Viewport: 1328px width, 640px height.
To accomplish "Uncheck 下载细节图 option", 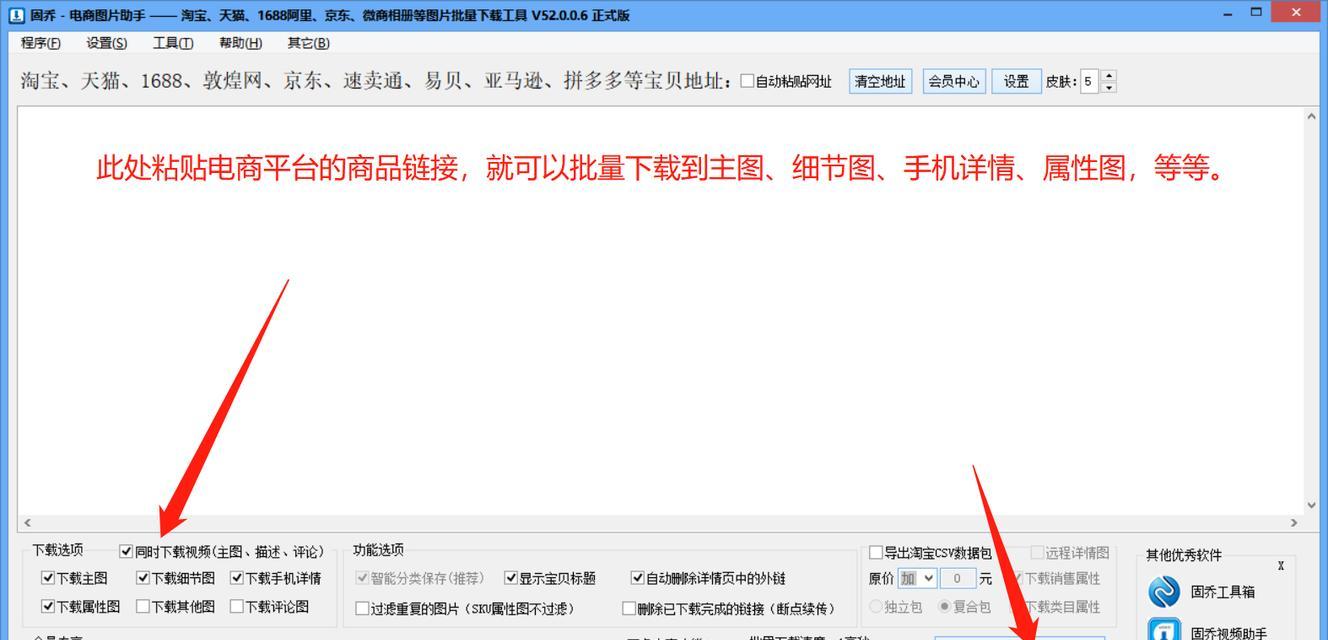I will (x=143, y=578).
